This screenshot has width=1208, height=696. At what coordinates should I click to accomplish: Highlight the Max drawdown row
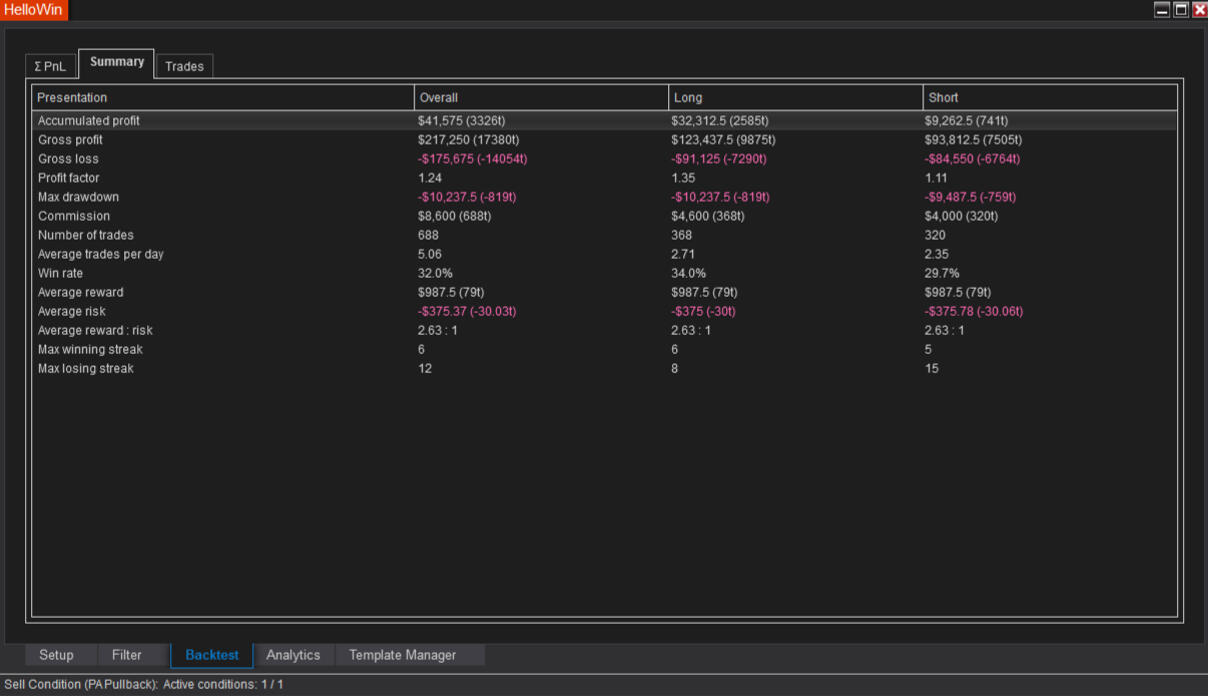(x=78, y=197)
